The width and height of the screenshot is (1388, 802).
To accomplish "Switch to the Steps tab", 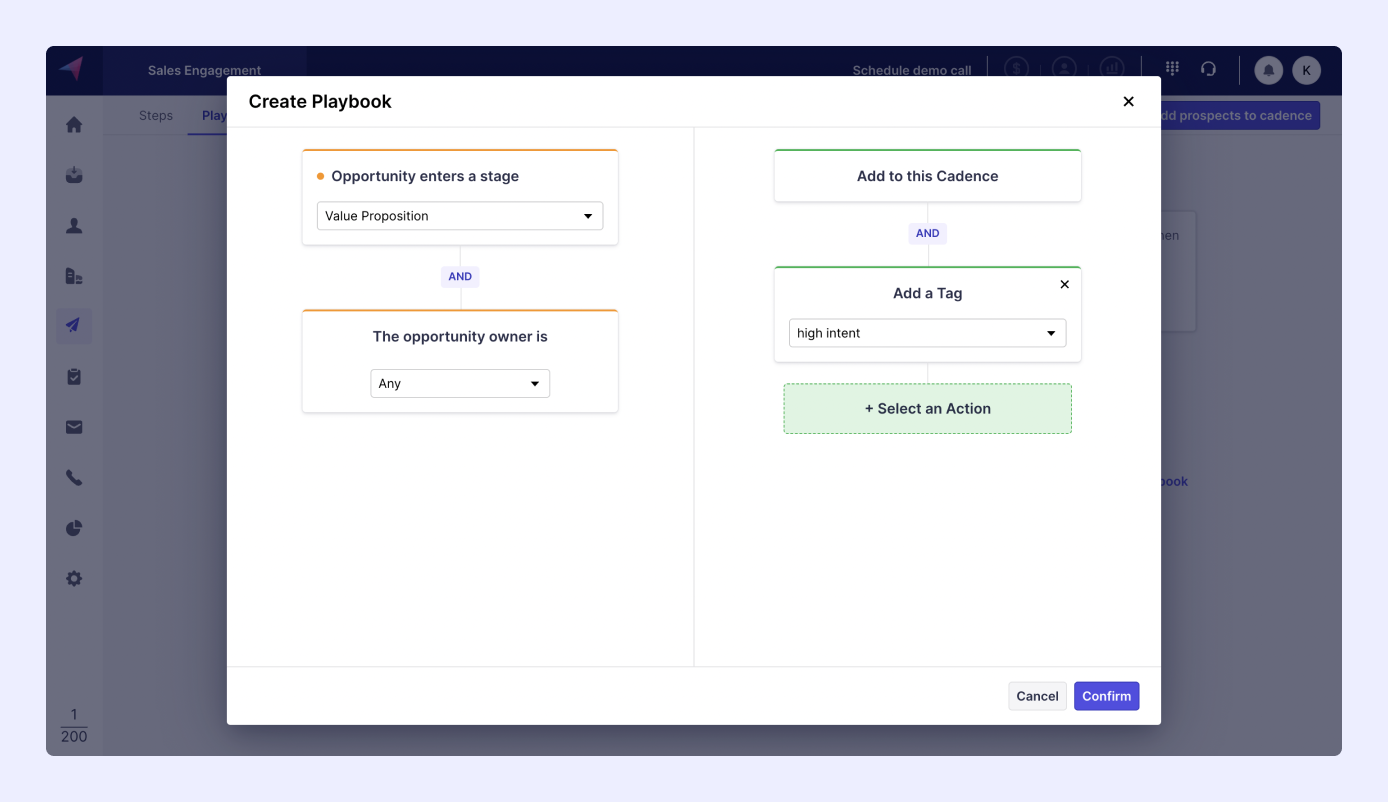I will 155,115.
